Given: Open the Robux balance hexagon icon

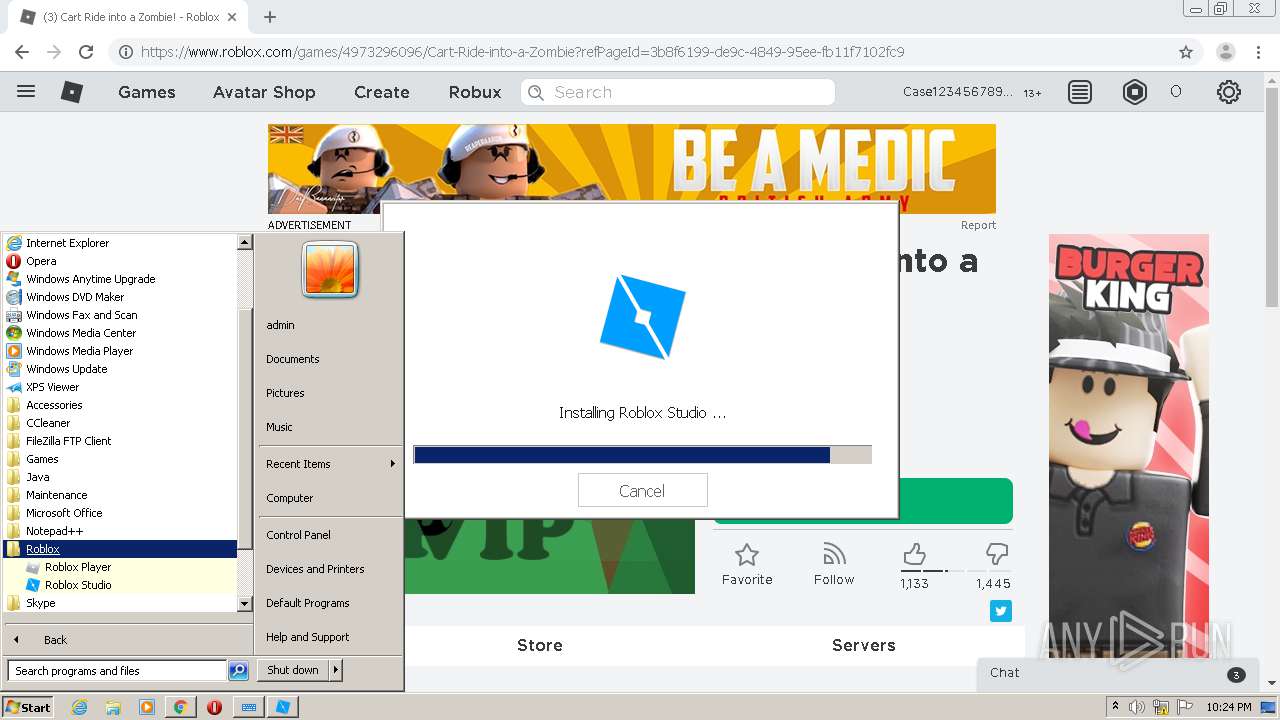Looking at the screenshot, I should tap(1134, 92).
